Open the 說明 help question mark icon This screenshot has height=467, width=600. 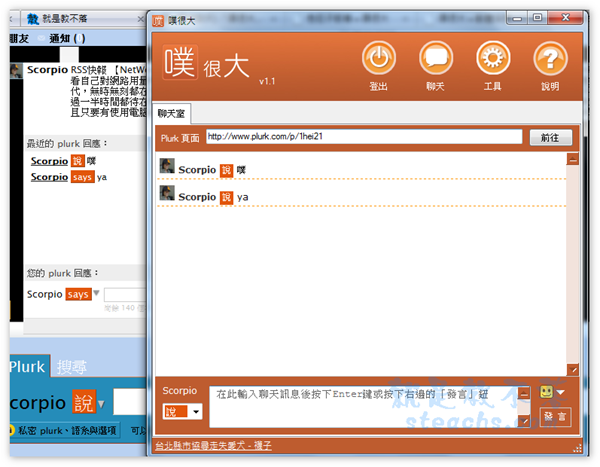click(550, 58)
